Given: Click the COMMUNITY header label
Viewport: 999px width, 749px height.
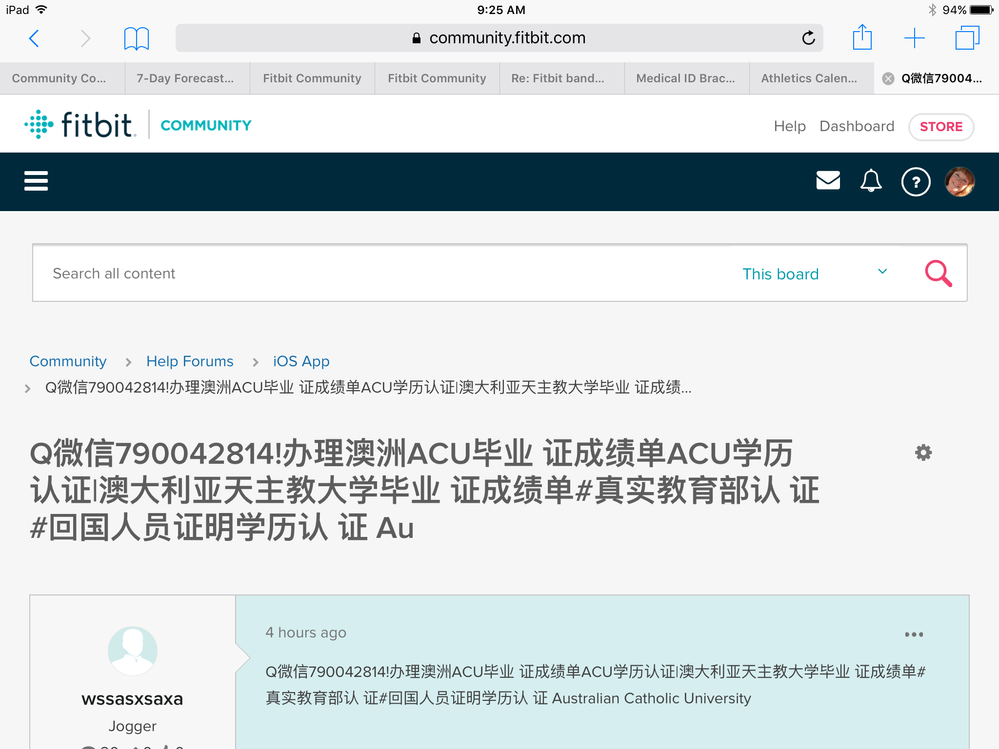Looking at the screenshot, I should [x=206, y=125].
